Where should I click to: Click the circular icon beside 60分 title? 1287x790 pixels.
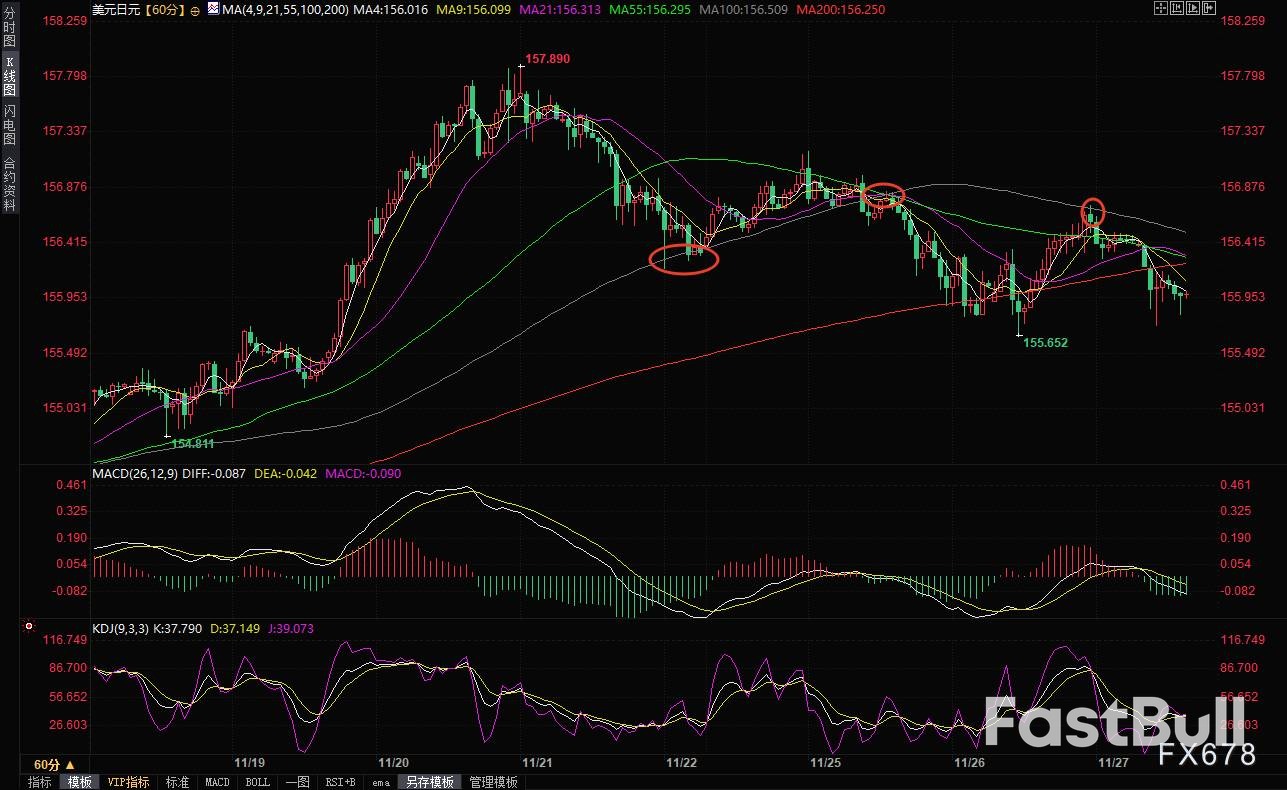click(x=193, y=9)
